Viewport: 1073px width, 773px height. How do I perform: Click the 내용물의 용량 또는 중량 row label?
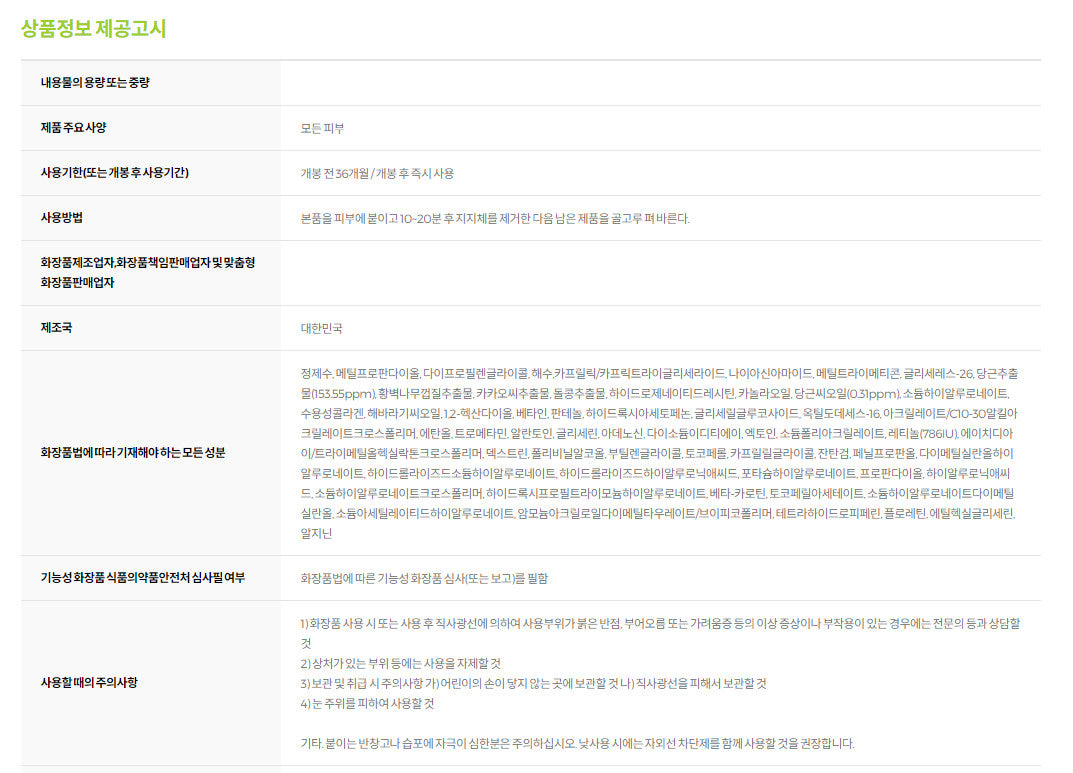click(95, 83)
